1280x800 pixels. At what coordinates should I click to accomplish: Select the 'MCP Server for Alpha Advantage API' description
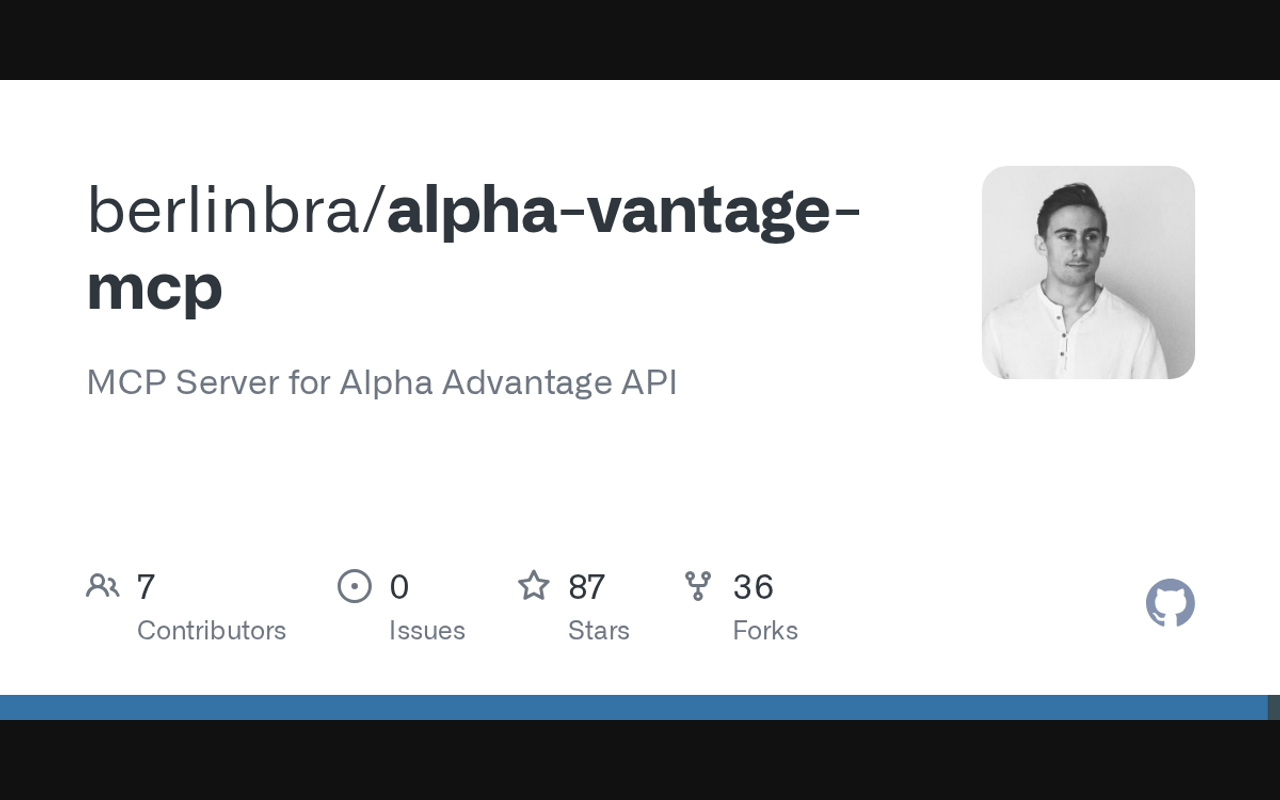tap(382, 382)
